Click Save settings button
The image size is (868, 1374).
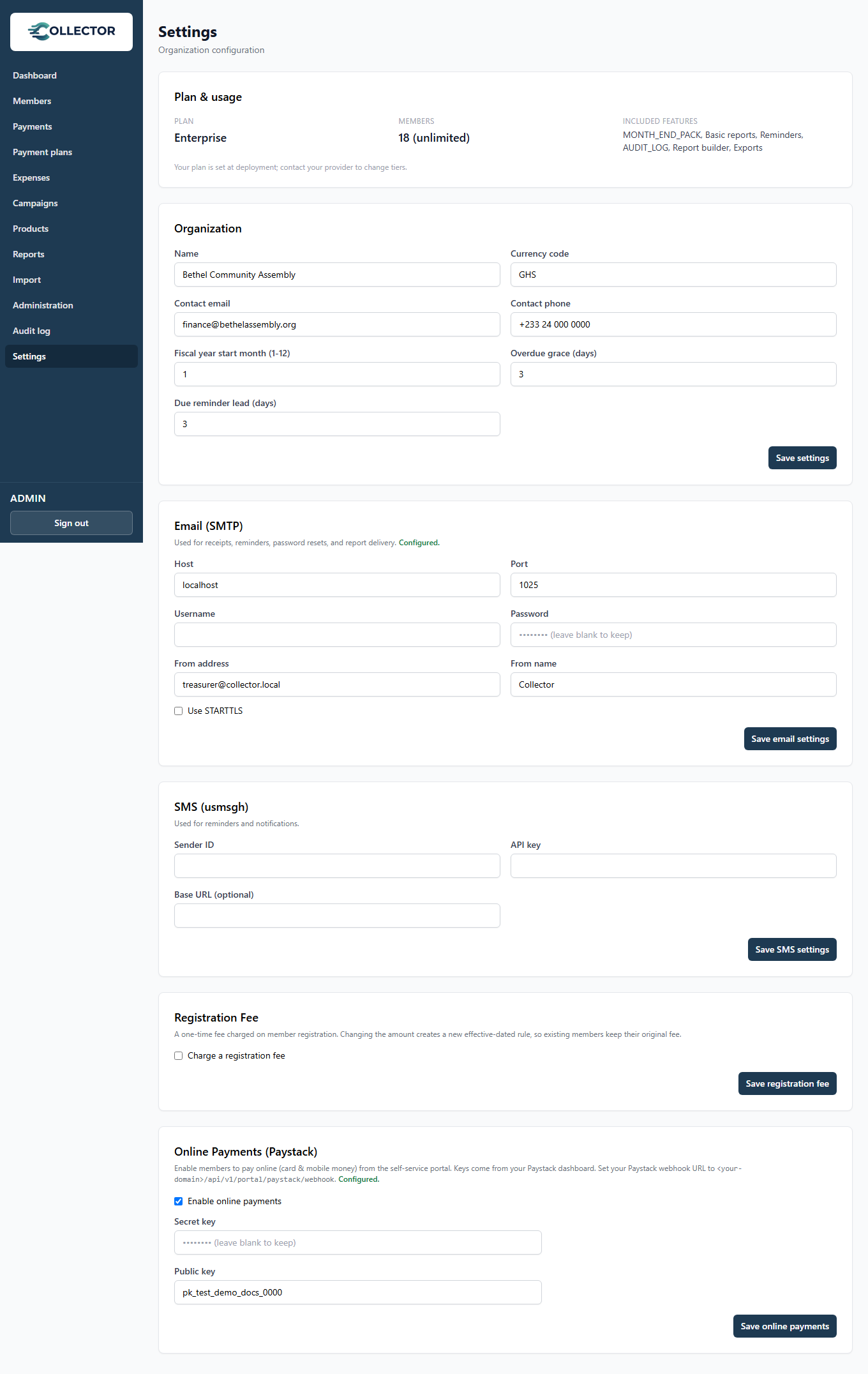pyautogui.click(x=802, y=458)
